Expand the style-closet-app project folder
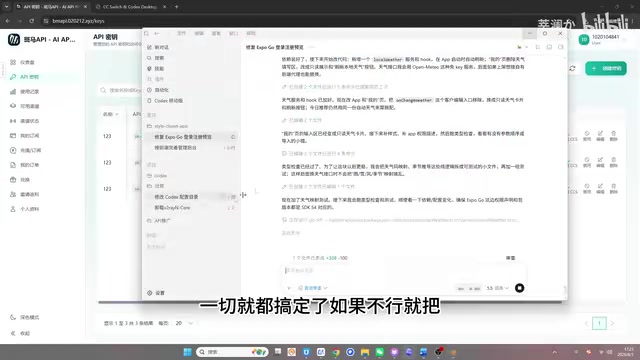640x360 pixels. pos(167,126)
